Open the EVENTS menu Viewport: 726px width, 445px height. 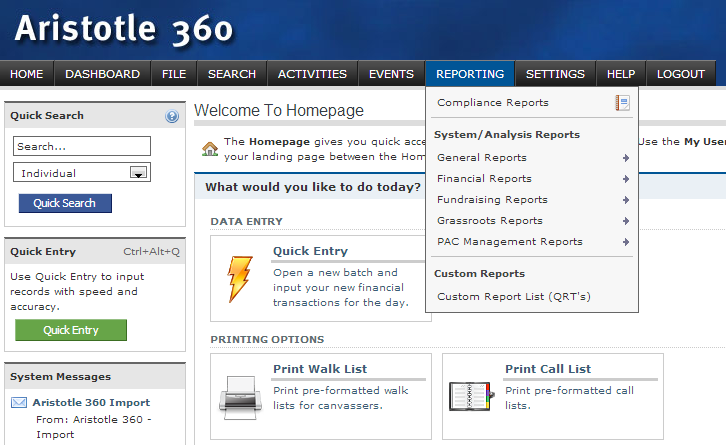(x=392, y=74)
